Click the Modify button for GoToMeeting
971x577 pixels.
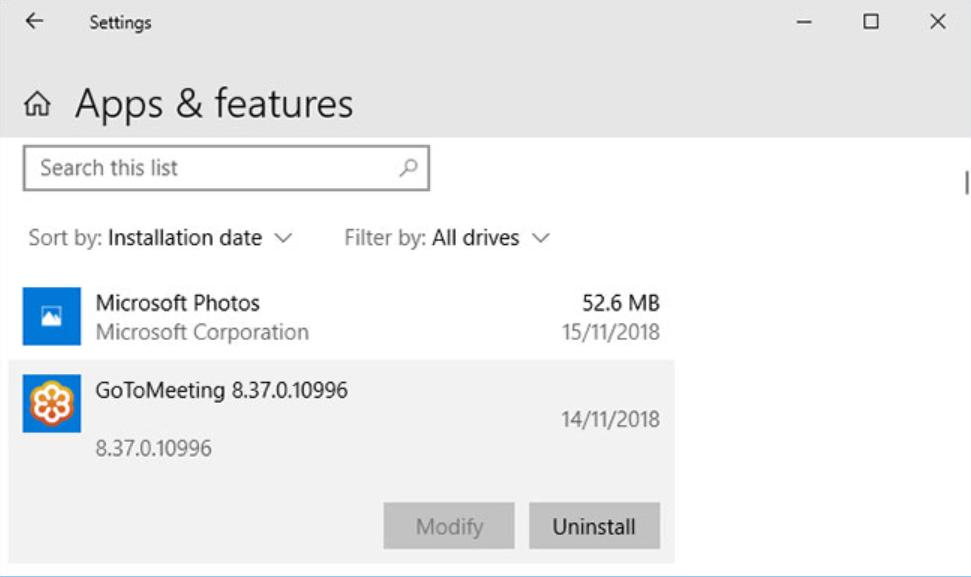[x=449, y=526]
